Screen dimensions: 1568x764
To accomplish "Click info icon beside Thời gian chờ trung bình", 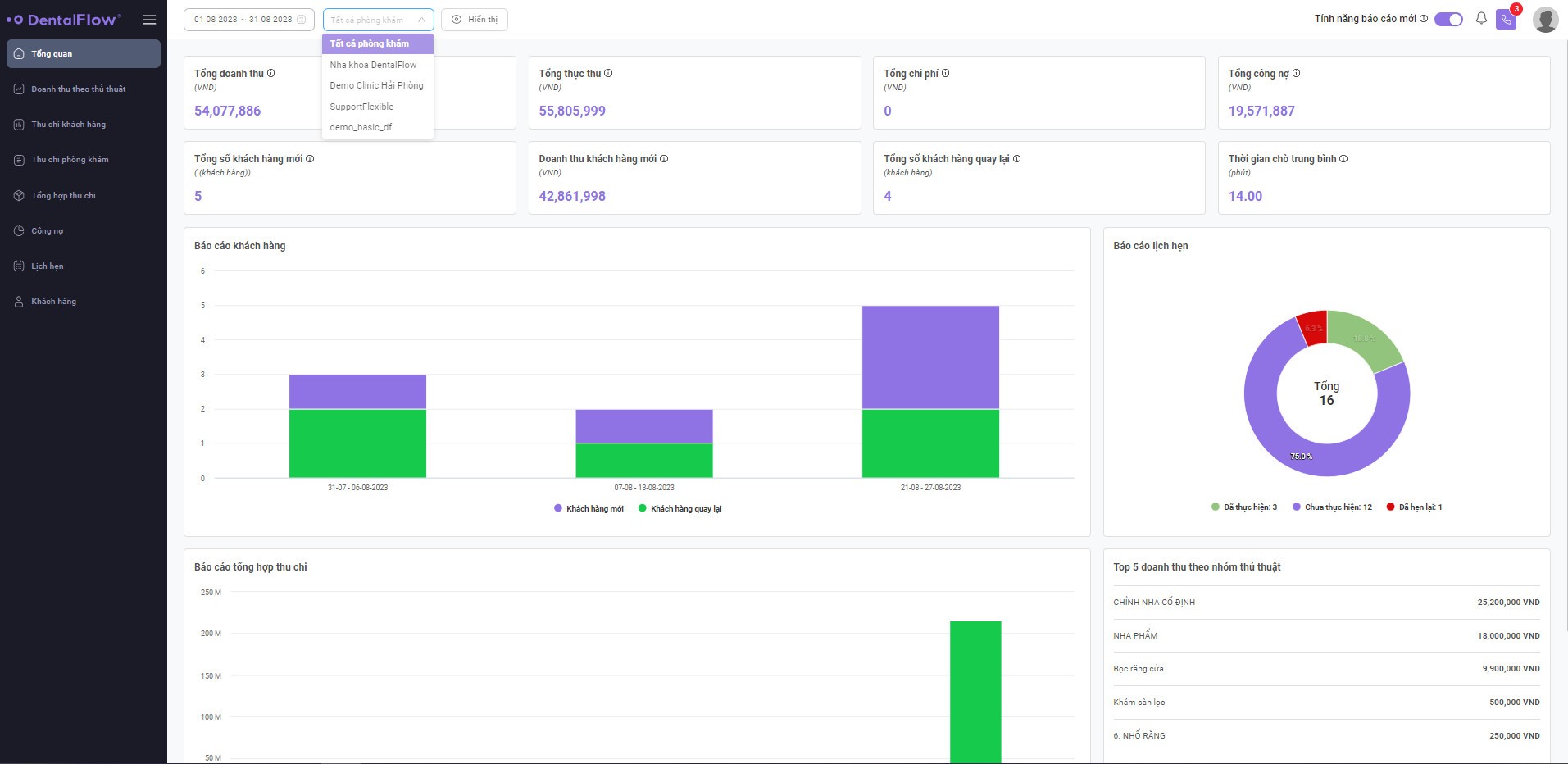I will pos(1343,159).
